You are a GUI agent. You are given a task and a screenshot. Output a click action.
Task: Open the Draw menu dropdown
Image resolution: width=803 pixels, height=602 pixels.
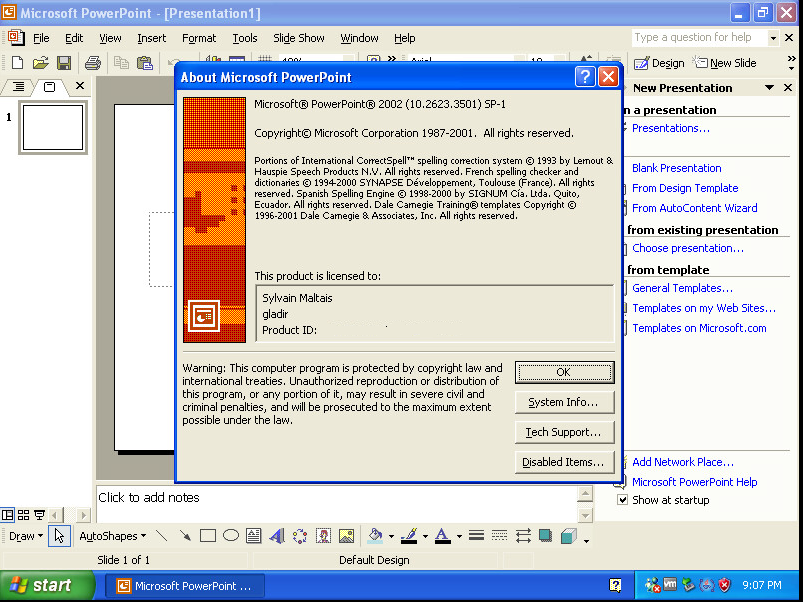[x=26, y=536]
